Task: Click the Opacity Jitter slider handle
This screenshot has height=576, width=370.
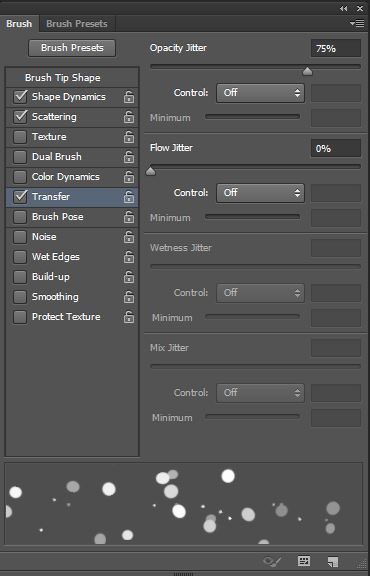Action: [307, 71]
